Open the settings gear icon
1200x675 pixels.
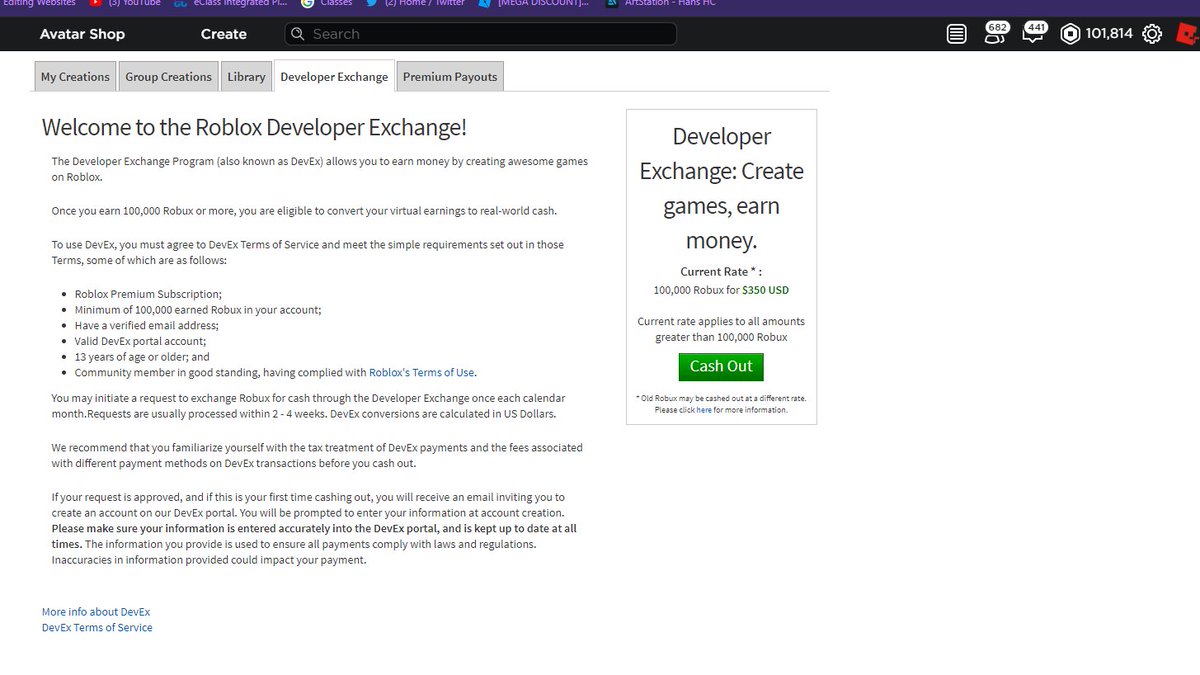(1152, 34)
